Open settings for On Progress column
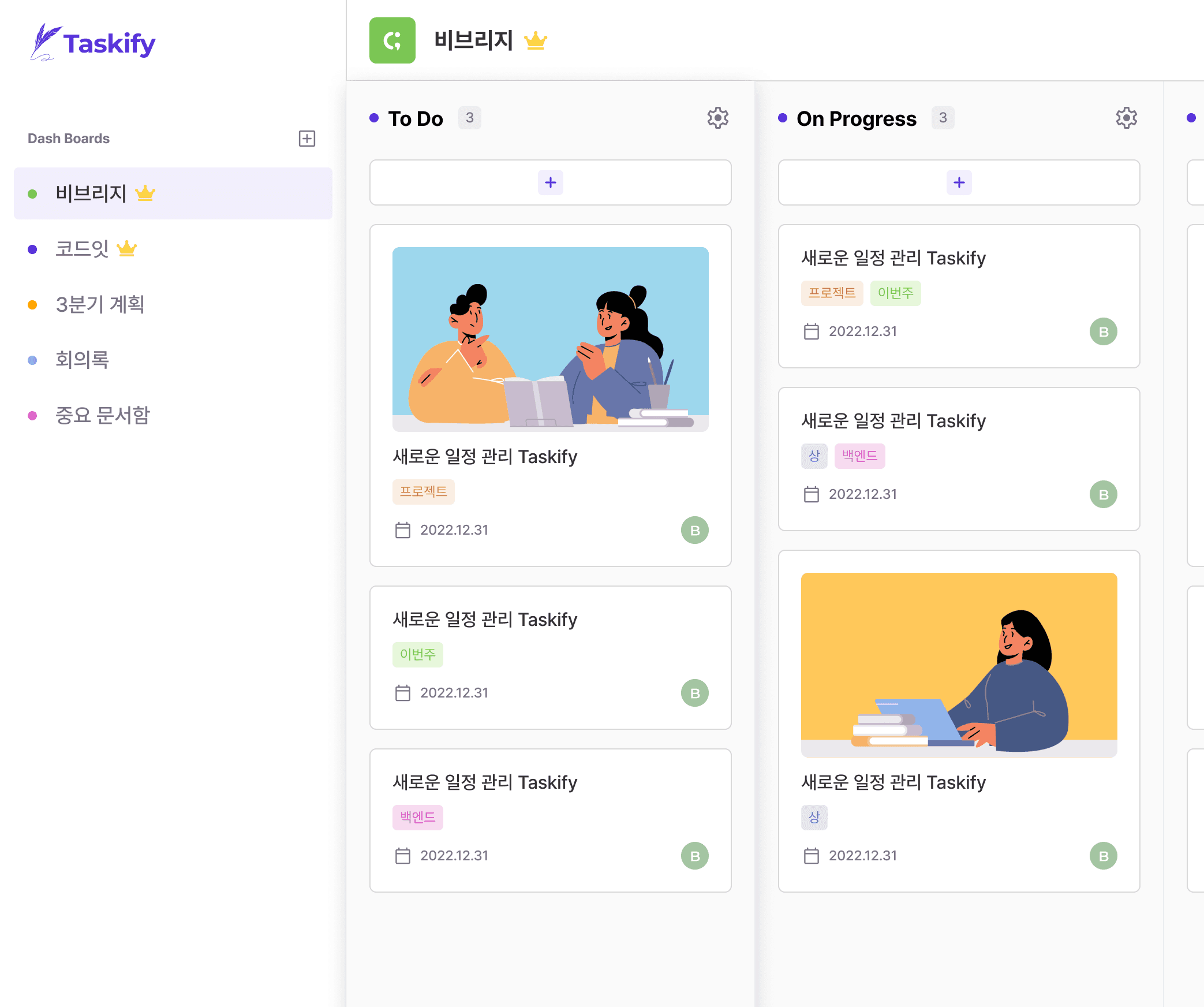This screenshot has width=1204, height=1007. (1127, 118)
